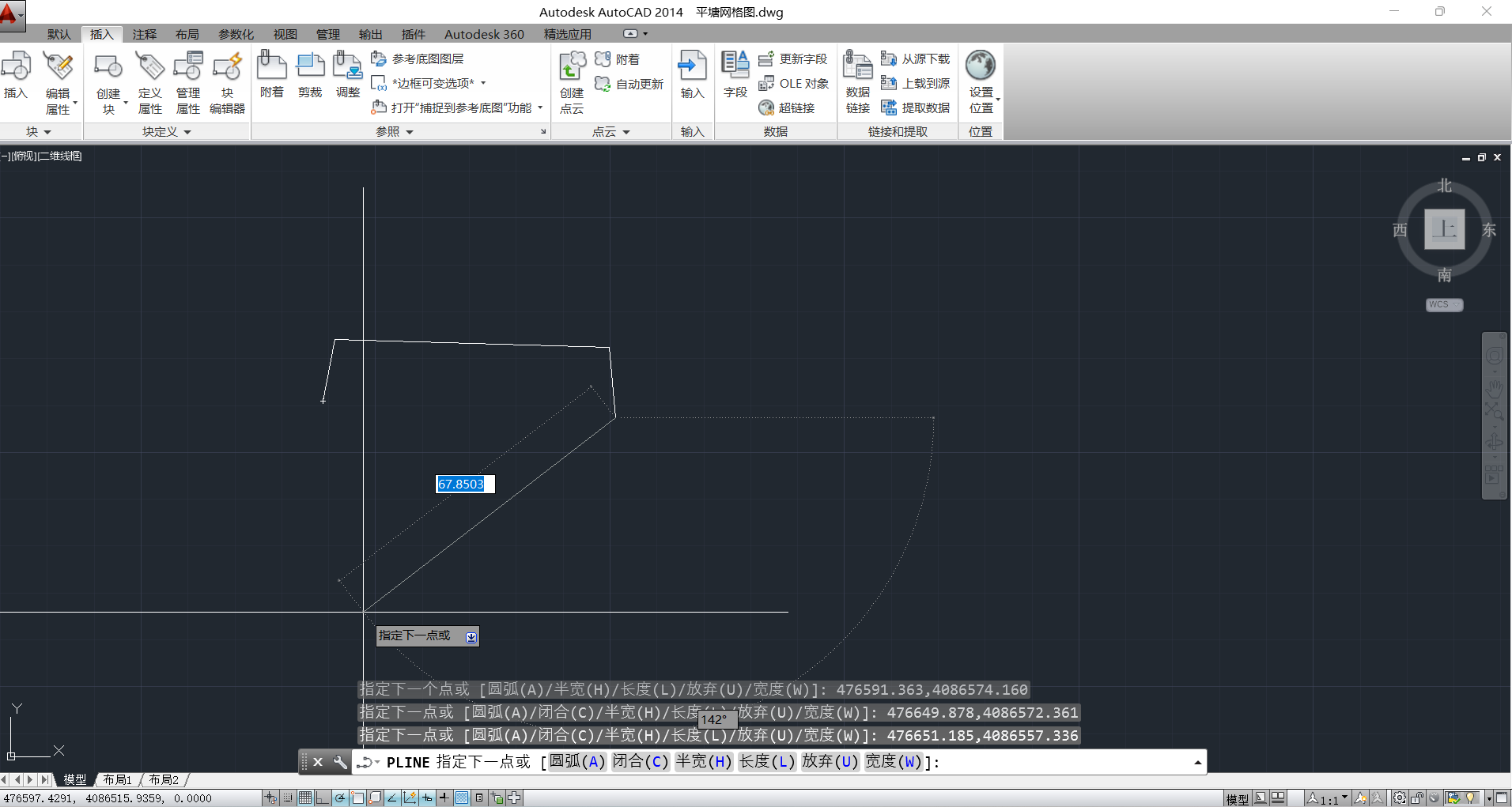Click Download from Source (从源下载)
Screen dimensions: 1512x807
pyautogui.click(x=915, y=59)
